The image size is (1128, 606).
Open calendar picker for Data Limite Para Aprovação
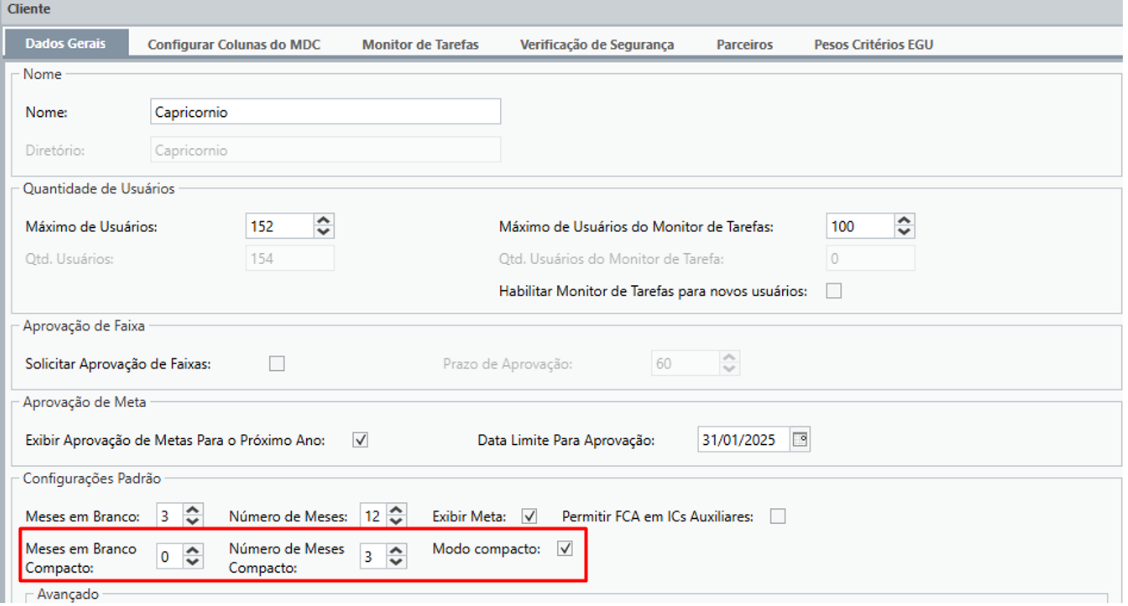pos(799,440)
